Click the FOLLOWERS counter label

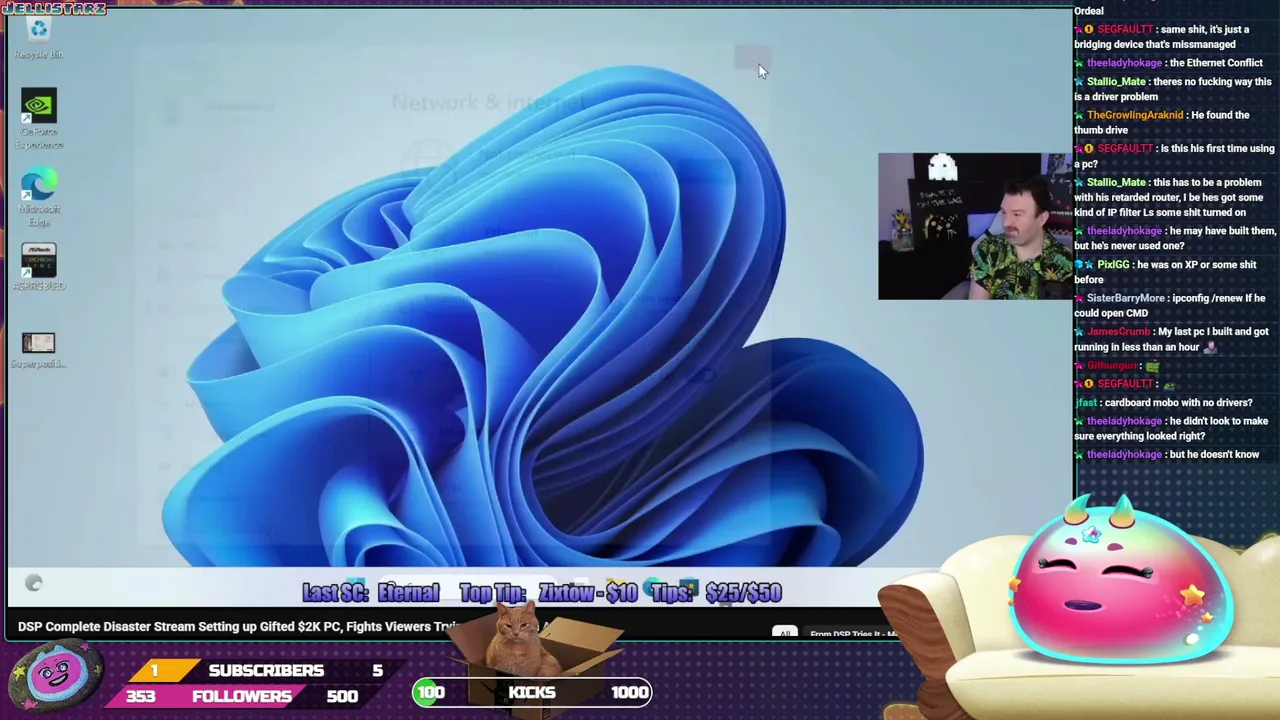pyautogui.click(x=242, y=696)
